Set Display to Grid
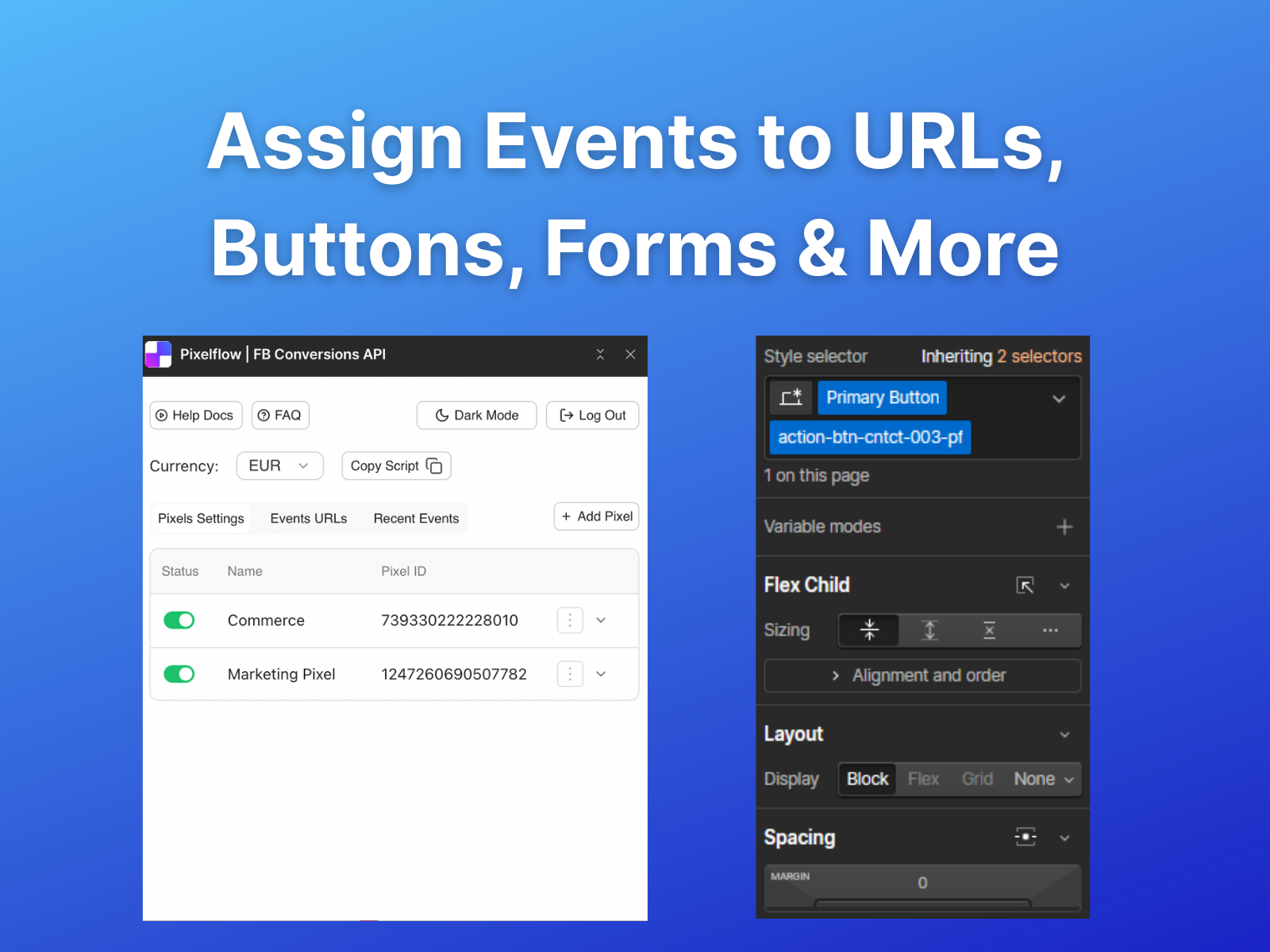Viewport: 1270px width, 952px height. point(977,779)
